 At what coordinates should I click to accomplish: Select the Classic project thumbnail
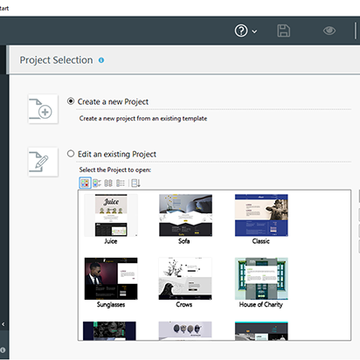pyautogui.click(x=261, y=215)
